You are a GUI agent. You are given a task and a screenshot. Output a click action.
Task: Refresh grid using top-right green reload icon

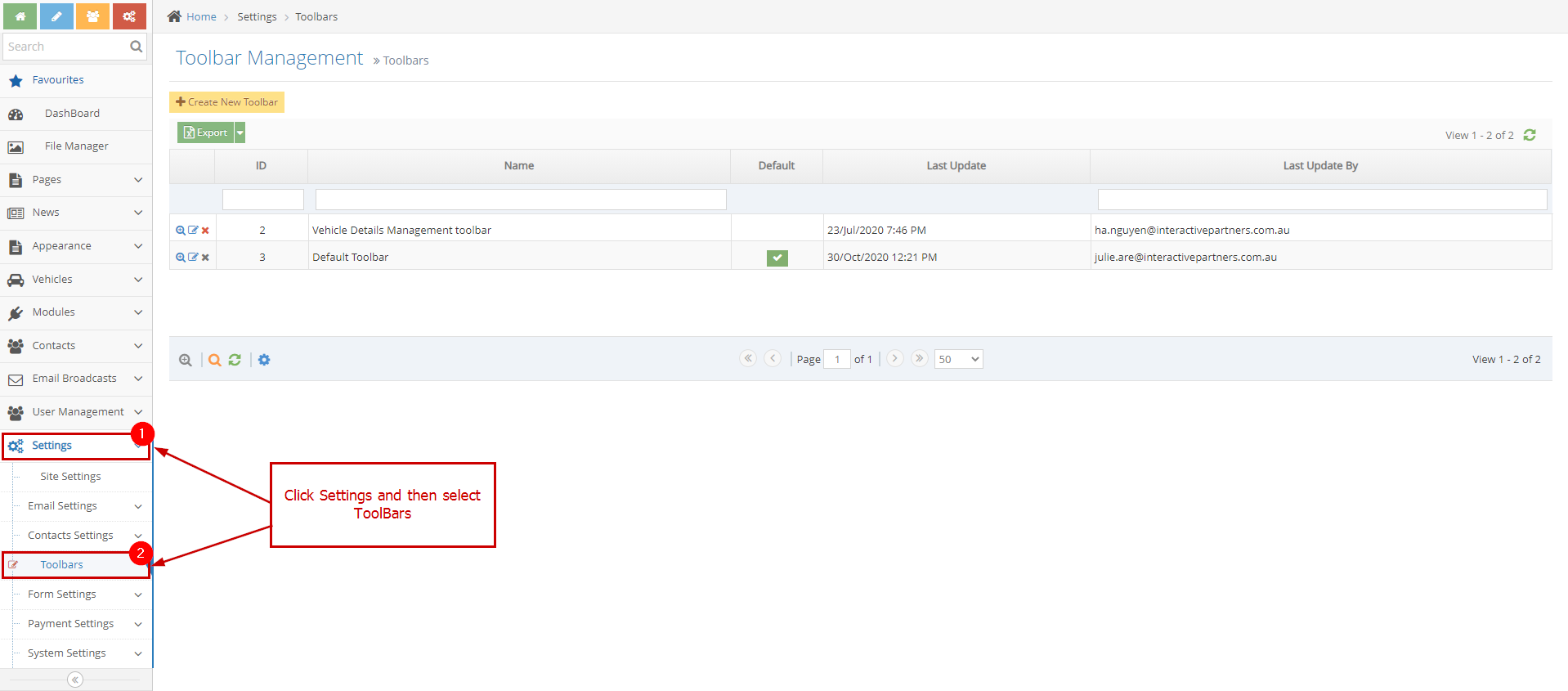tap(1530, 135)
